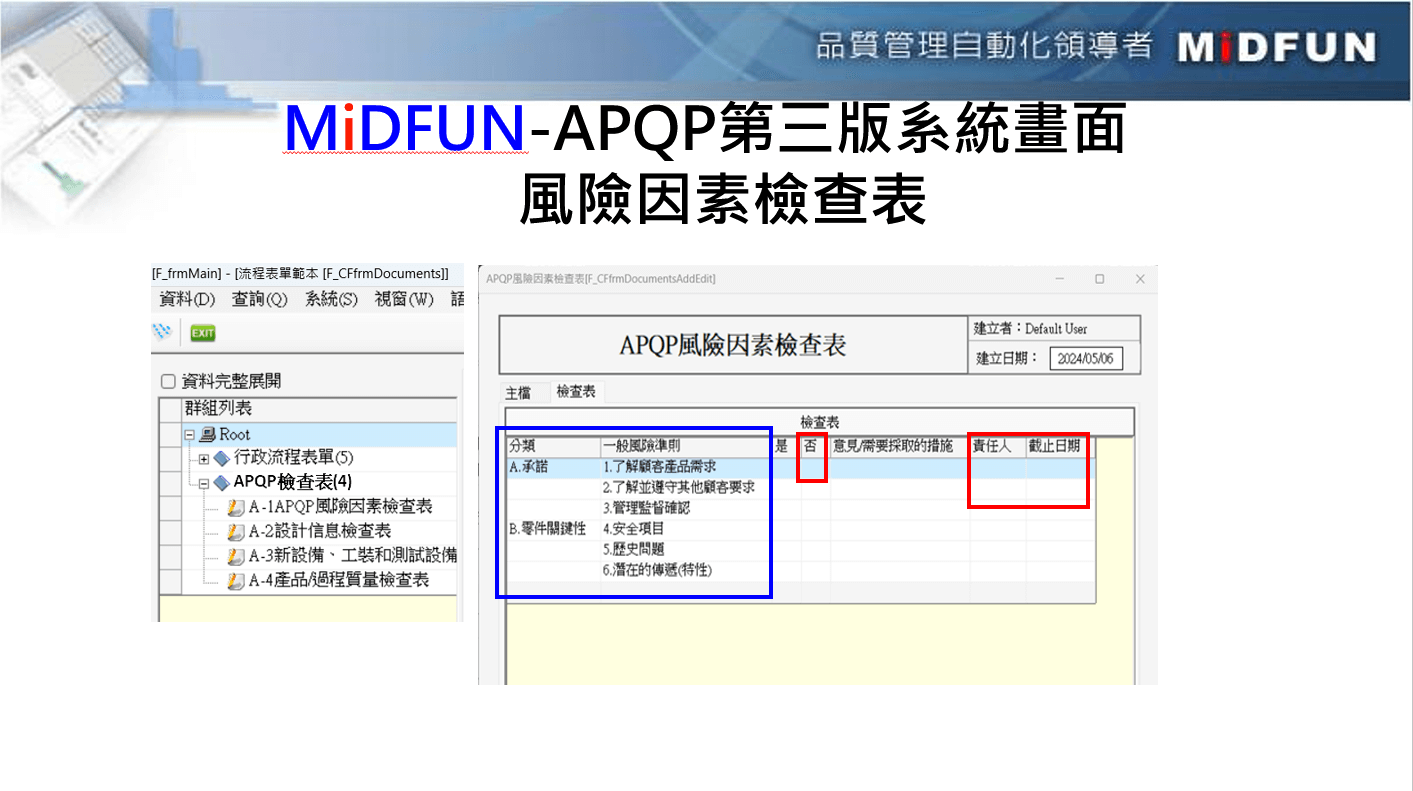Viewport: 1413px width, 791px height.
Task: Click the 分類 column header
Action: coord(553,446)
